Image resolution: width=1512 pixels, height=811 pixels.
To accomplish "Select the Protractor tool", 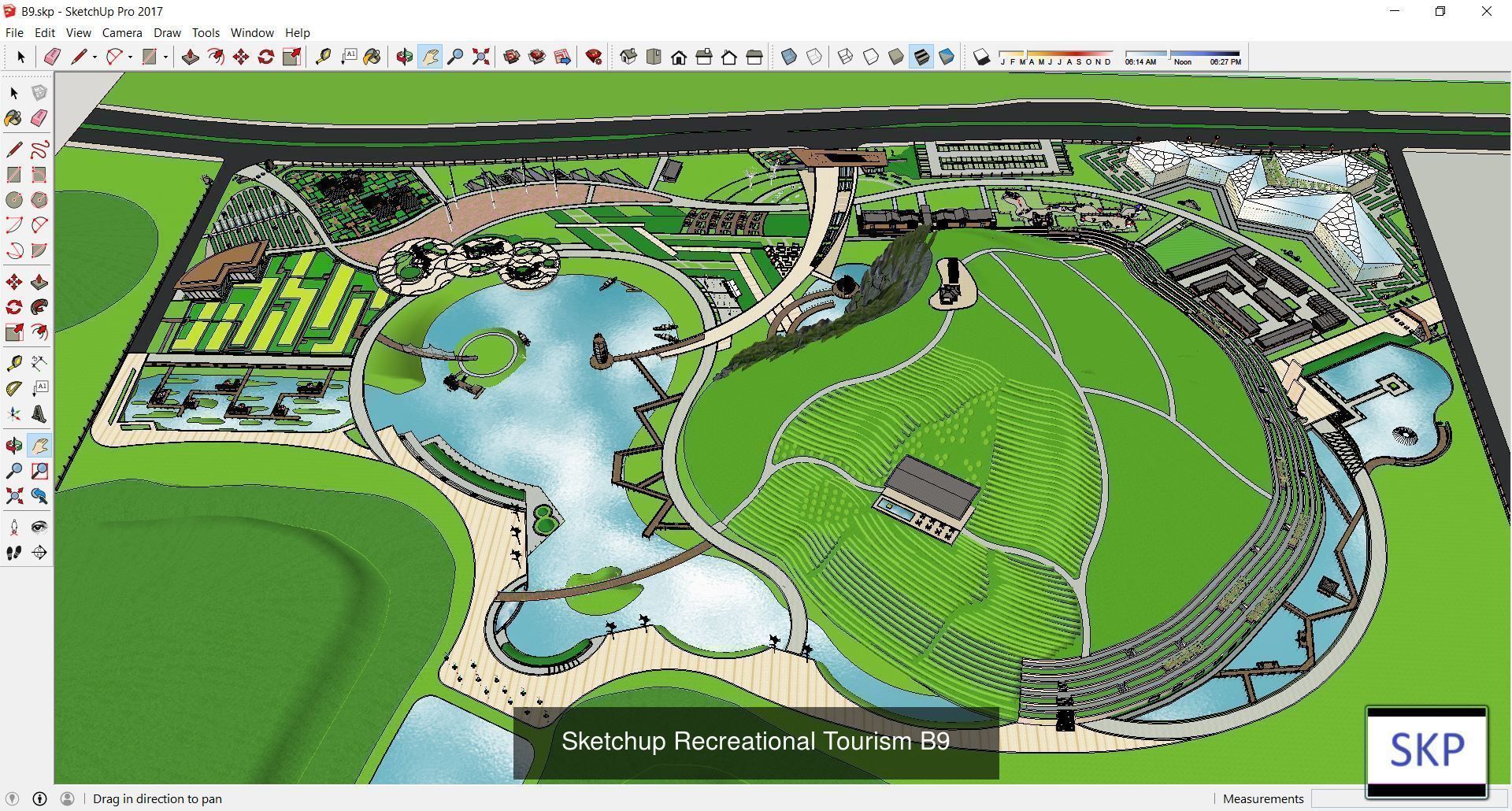I will pyautogui.click(x=14, y=389).
